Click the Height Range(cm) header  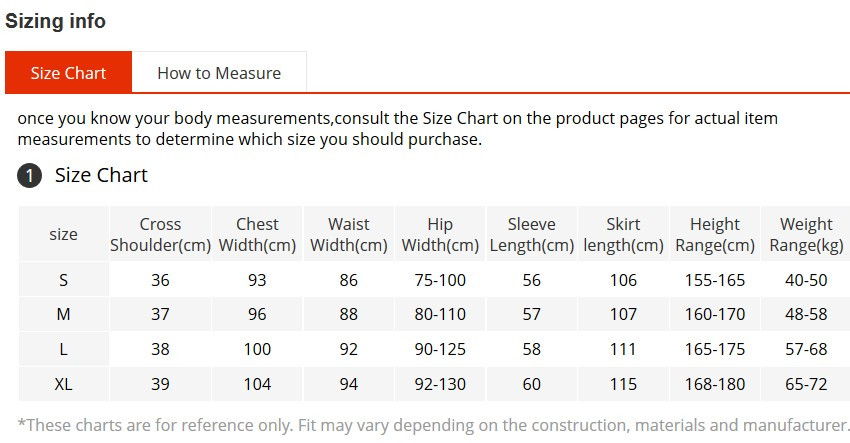pyautogui.click(x=715, y=234)
